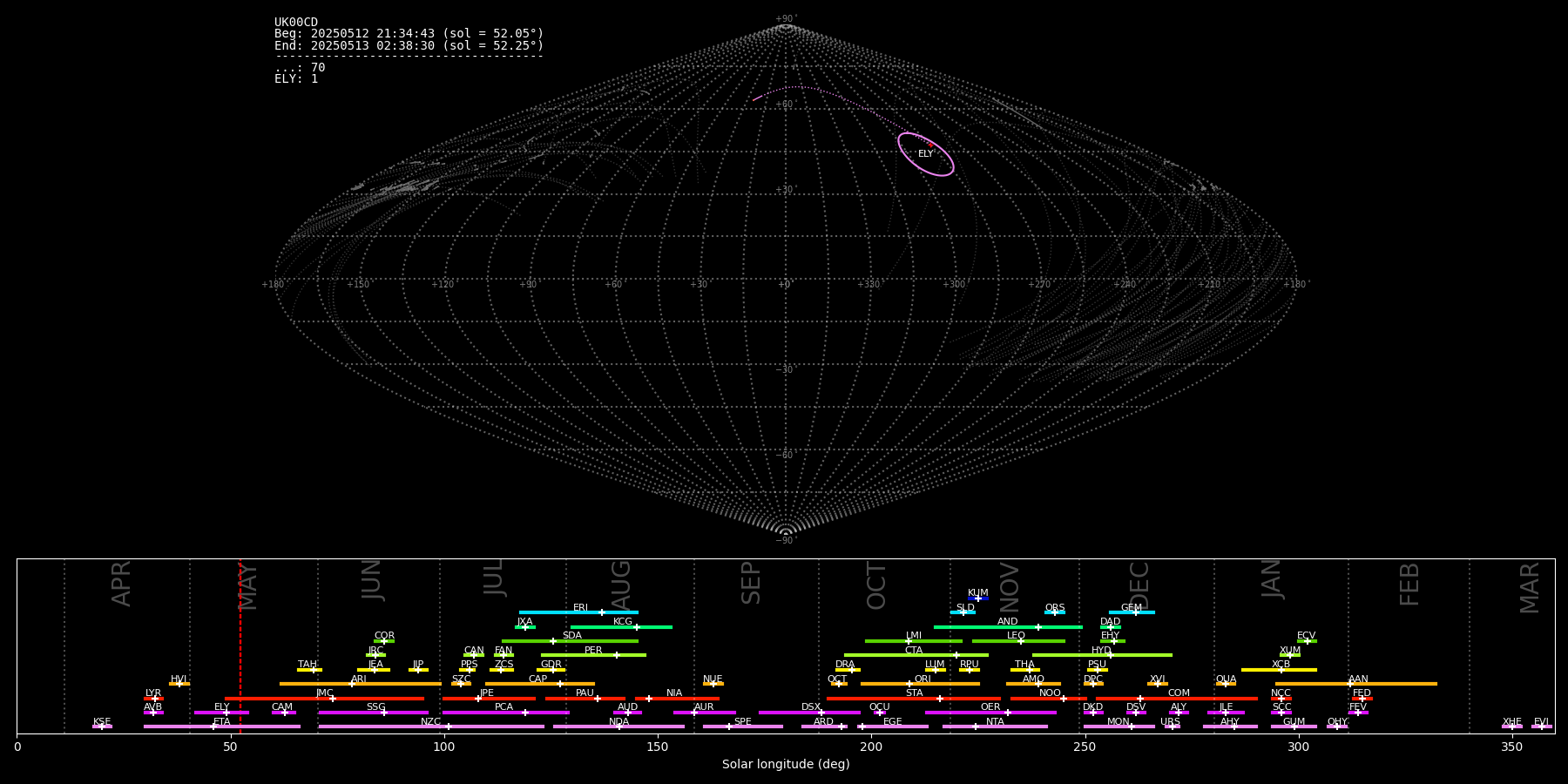Image resolution: width=1568 pixels, height=784 pixels.
Task: Select the Beg: 20250512 21:34:43 line
Action: pyautogui.click(x=409, y=34)
